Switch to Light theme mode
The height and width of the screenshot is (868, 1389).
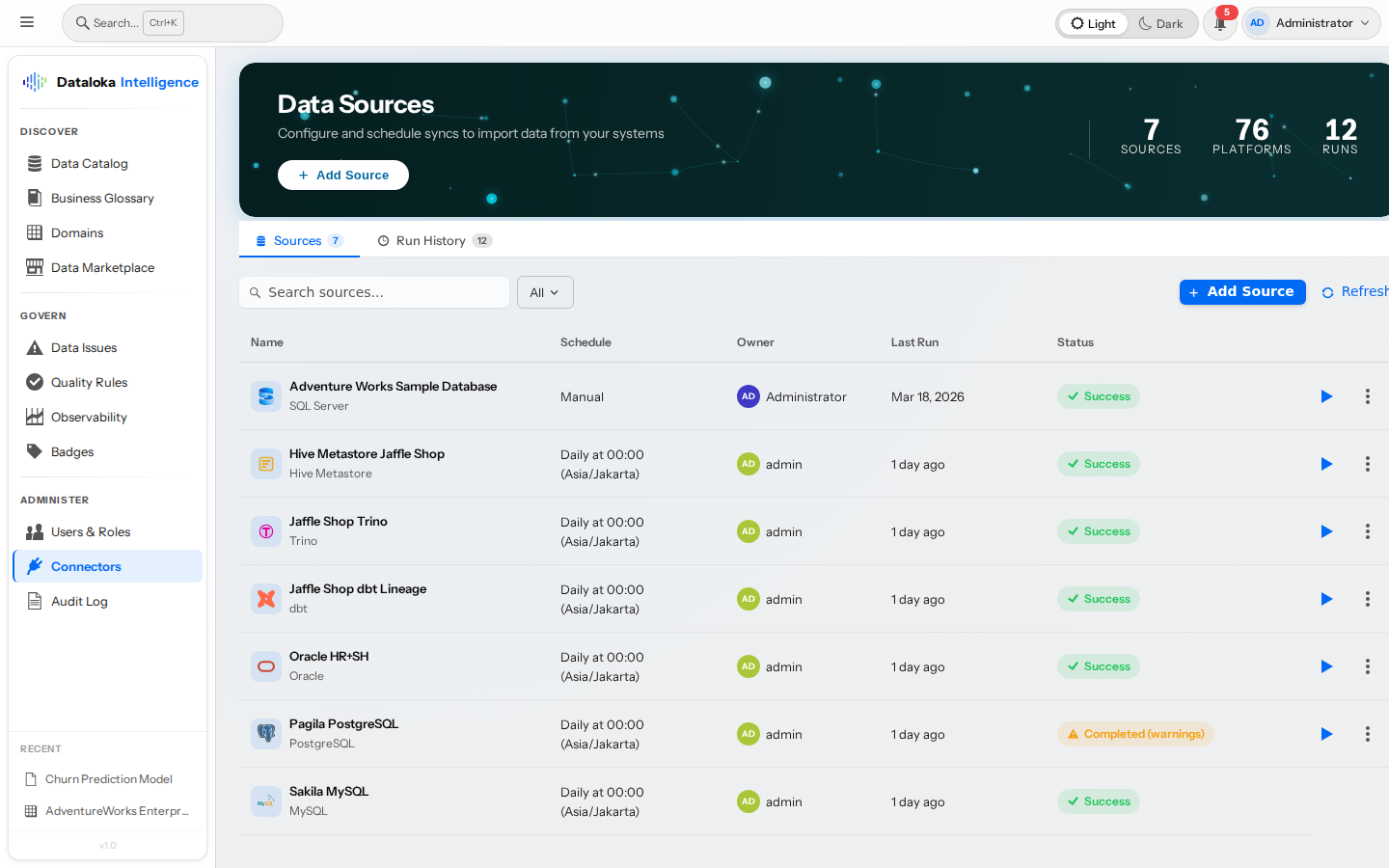tap(1093, 22)
